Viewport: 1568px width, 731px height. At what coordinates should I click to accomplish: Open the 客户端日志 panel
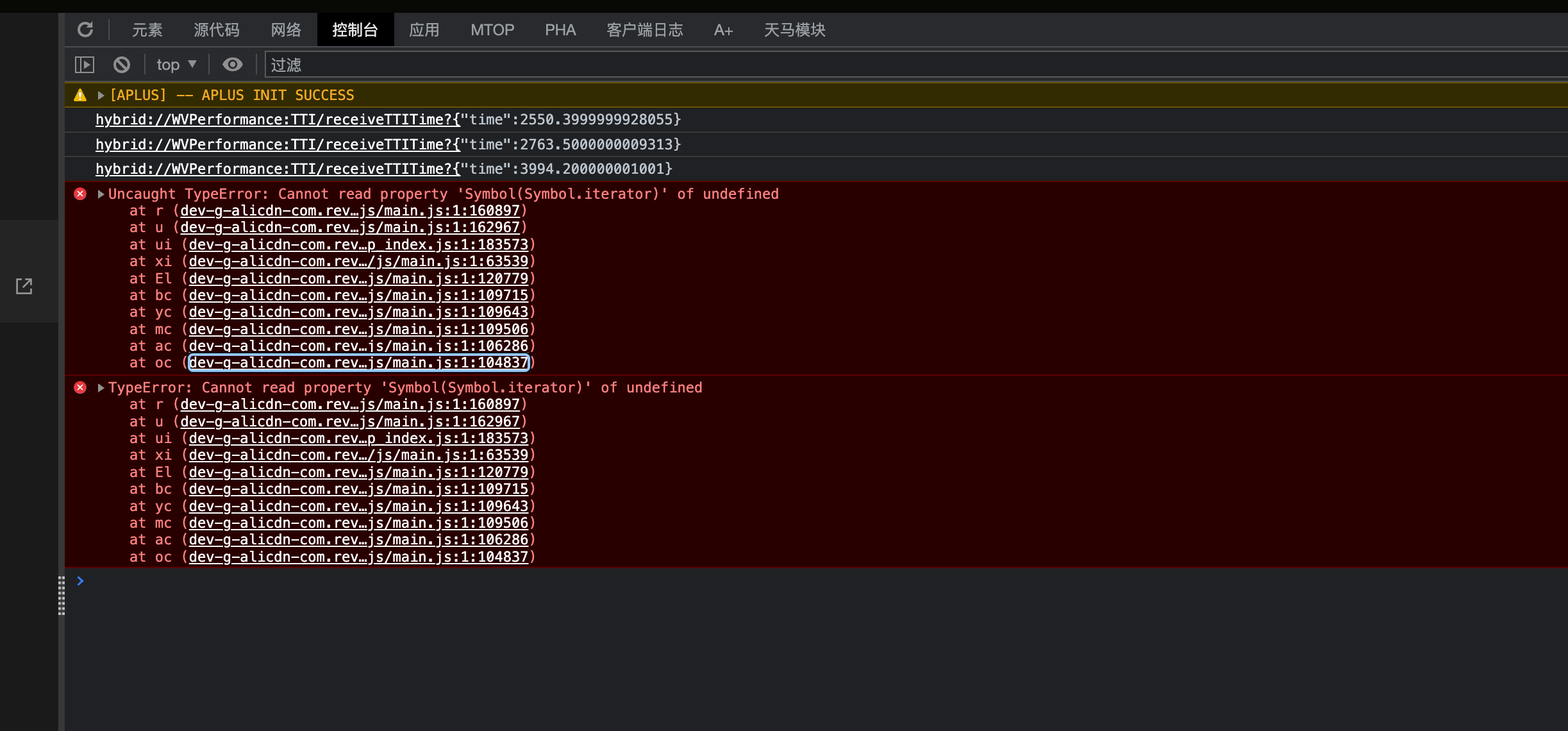coord(644,29)
